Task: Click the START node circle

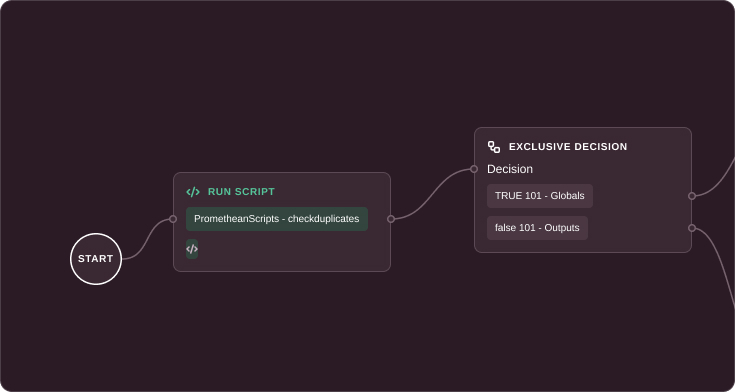Action: click(96, 259)
